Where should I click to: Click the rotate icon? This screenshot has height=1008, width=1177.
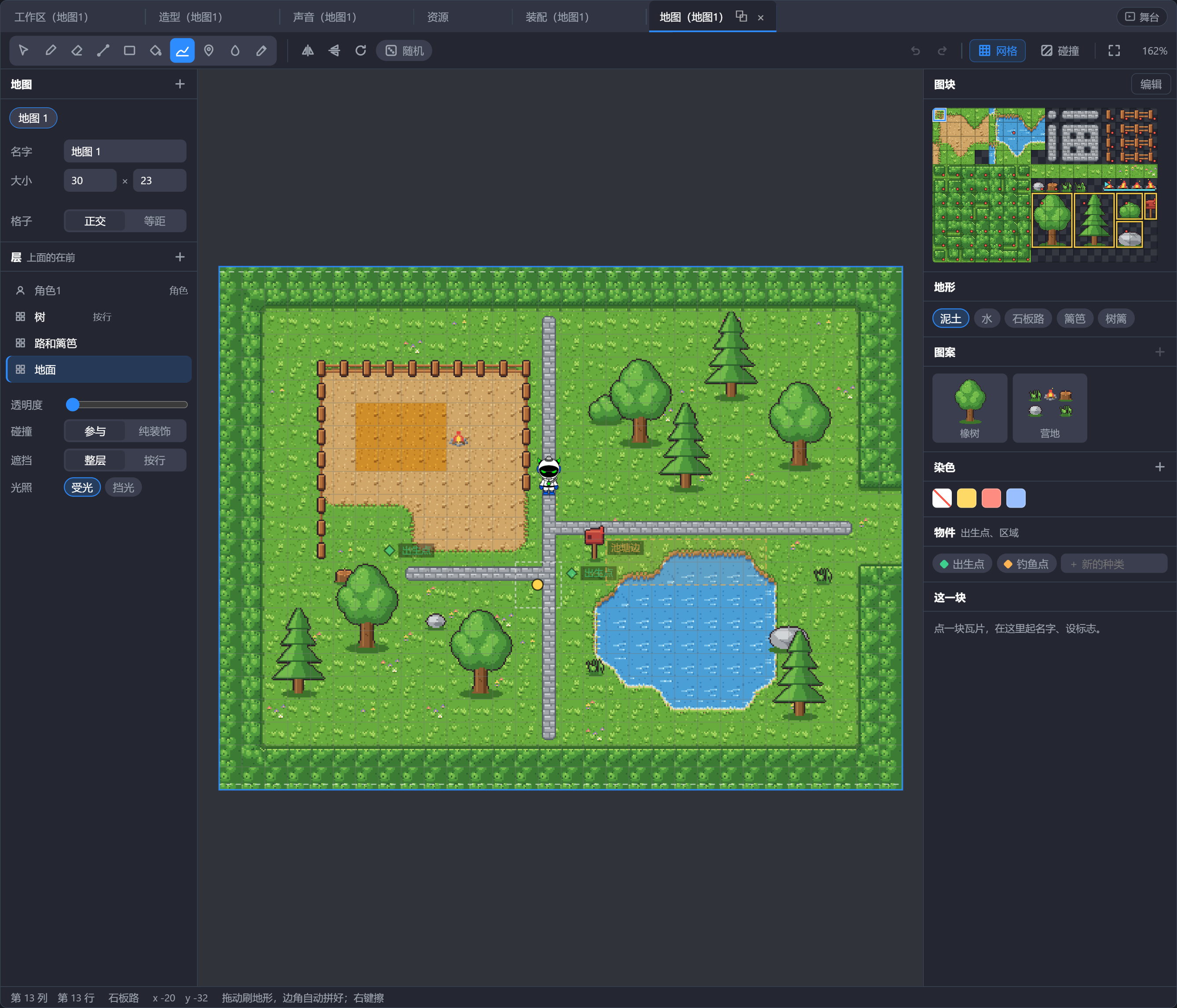point(360,51)
